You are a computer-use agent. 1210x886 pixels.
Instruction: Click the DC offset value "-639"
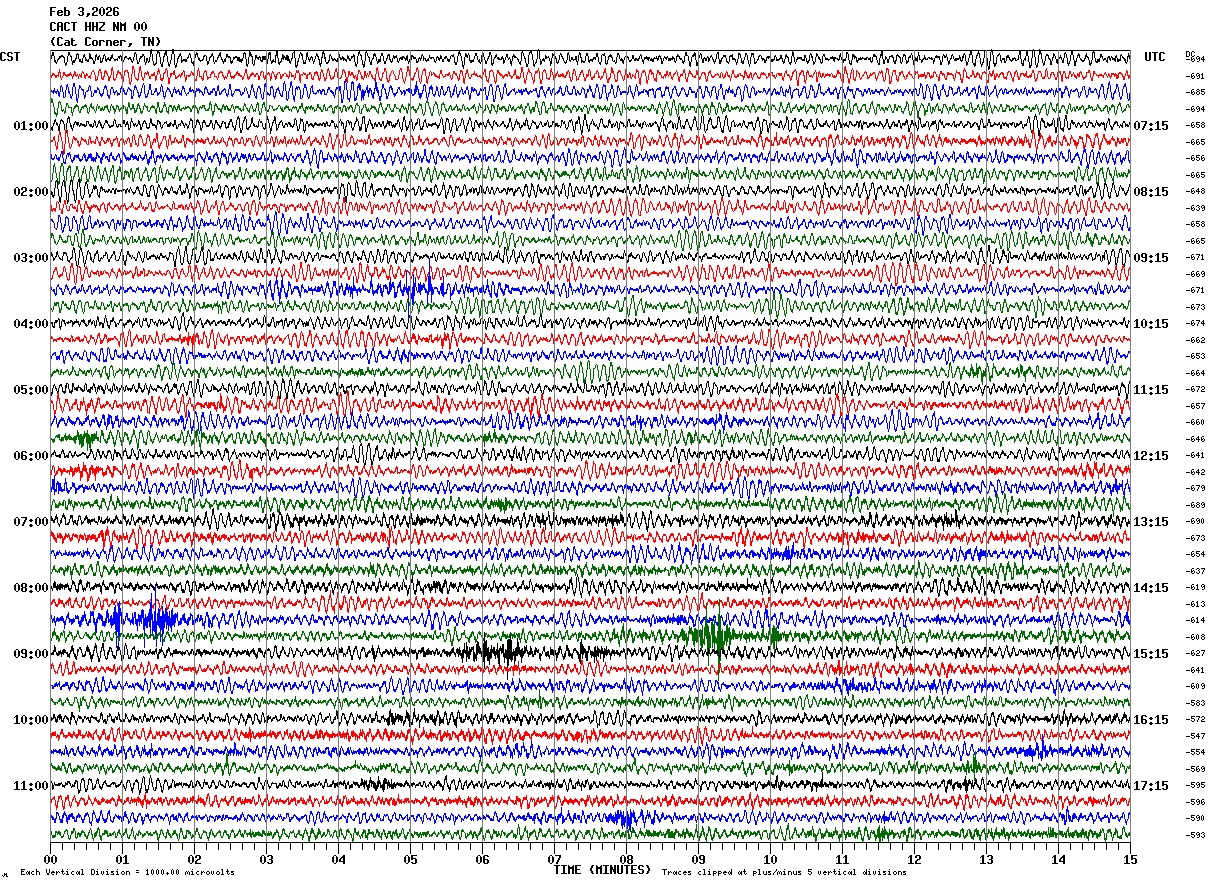tap(1195, 208)
